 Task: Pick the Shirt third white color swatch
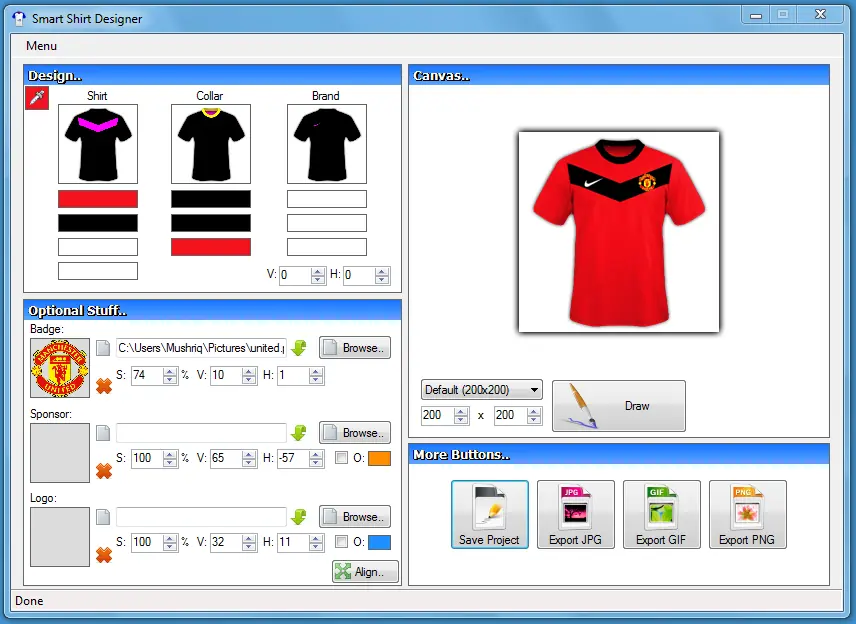[x=98, y=247]
